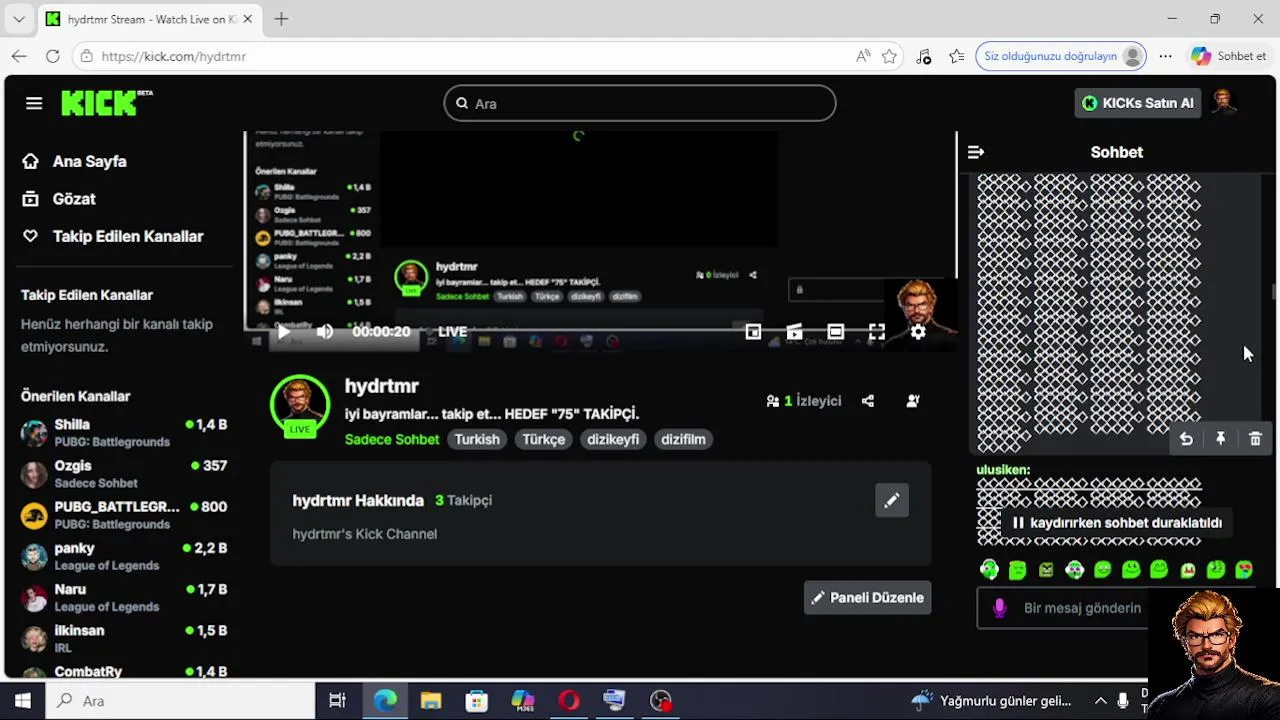Open video player settings gear
Viewport: 1280px width, 720px height.
[918, 332]
